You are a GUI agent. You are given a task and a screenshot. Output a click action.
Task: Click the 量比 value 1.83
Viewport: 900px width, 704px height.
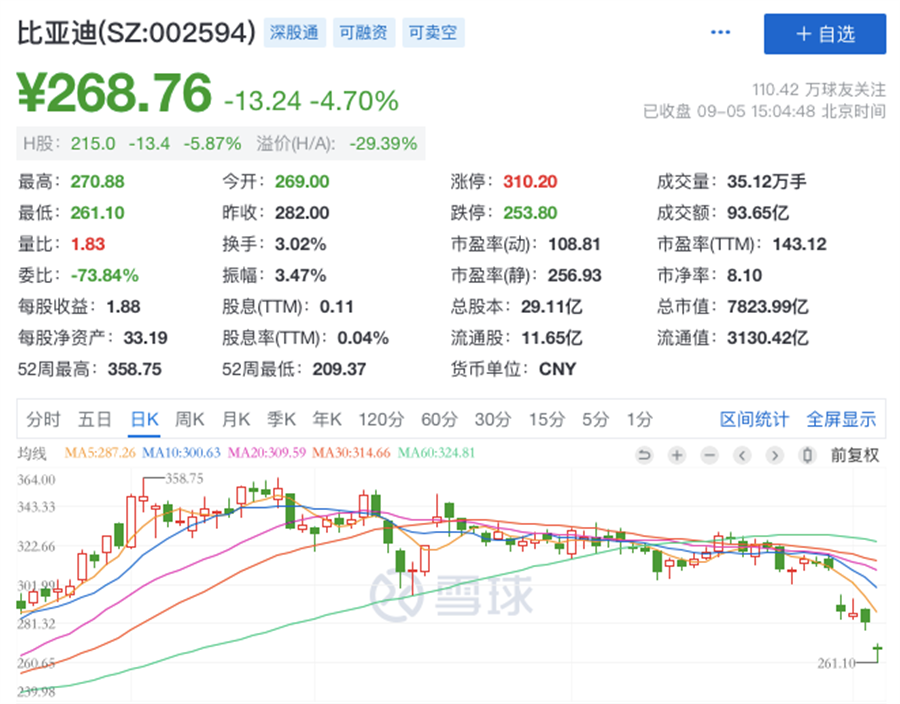pos(88,244)
